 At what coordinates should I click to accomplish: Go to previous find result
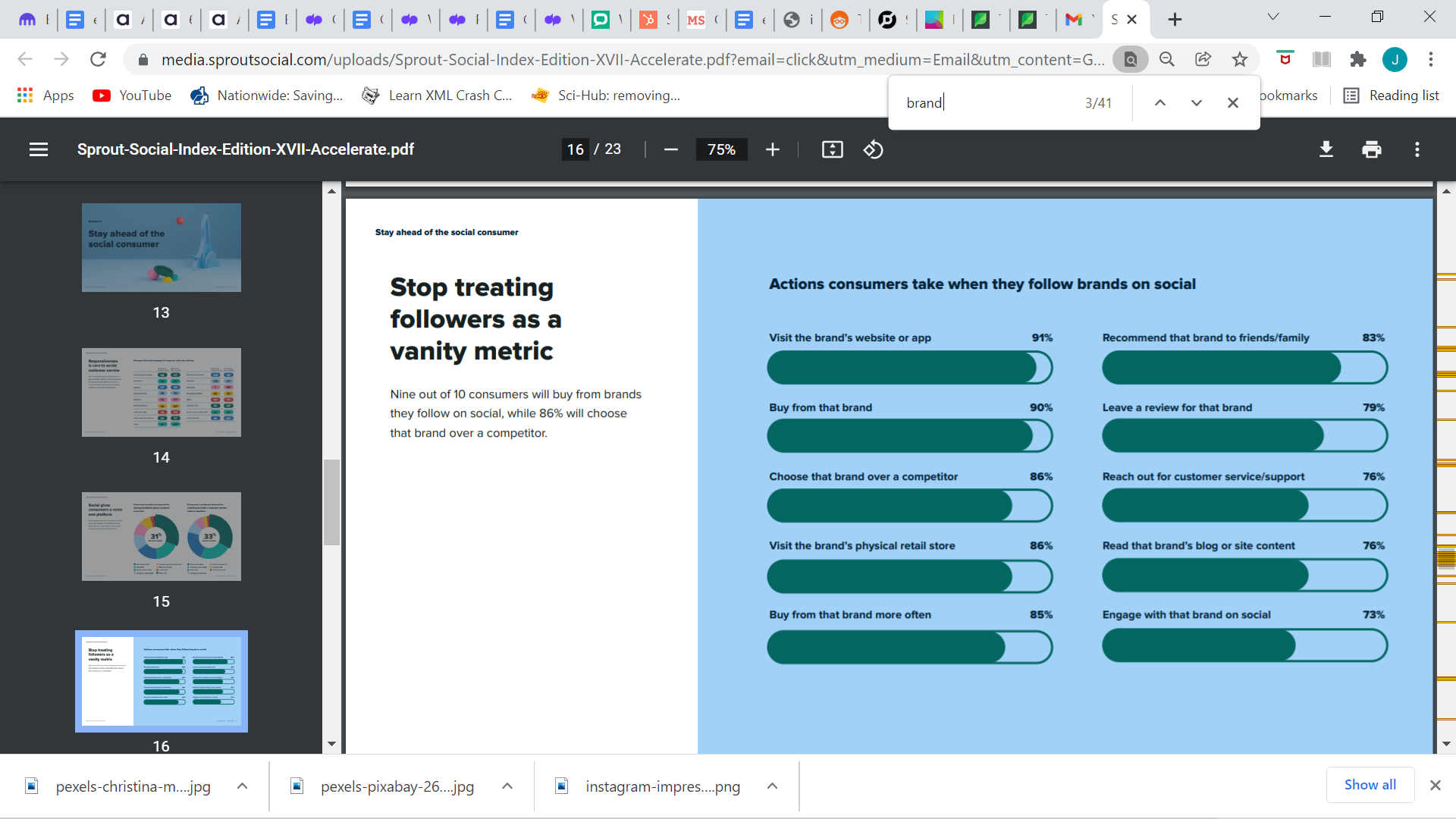[1159, 102]
